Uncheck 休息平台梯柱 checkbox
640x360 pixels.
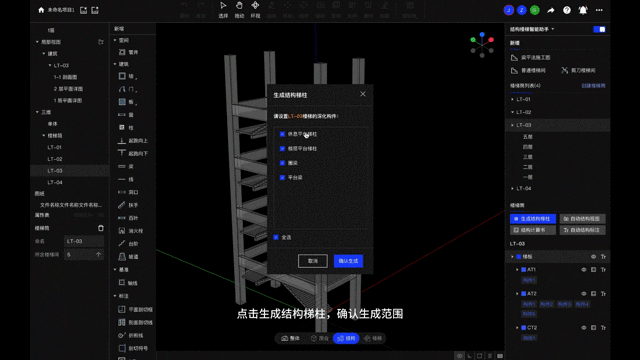[282, 134]
